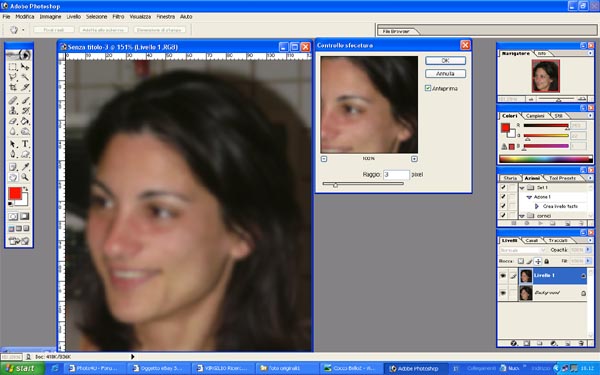Screen dimensions: 600x375
Task: Select the Lasso tool
Action: [13, 77]
